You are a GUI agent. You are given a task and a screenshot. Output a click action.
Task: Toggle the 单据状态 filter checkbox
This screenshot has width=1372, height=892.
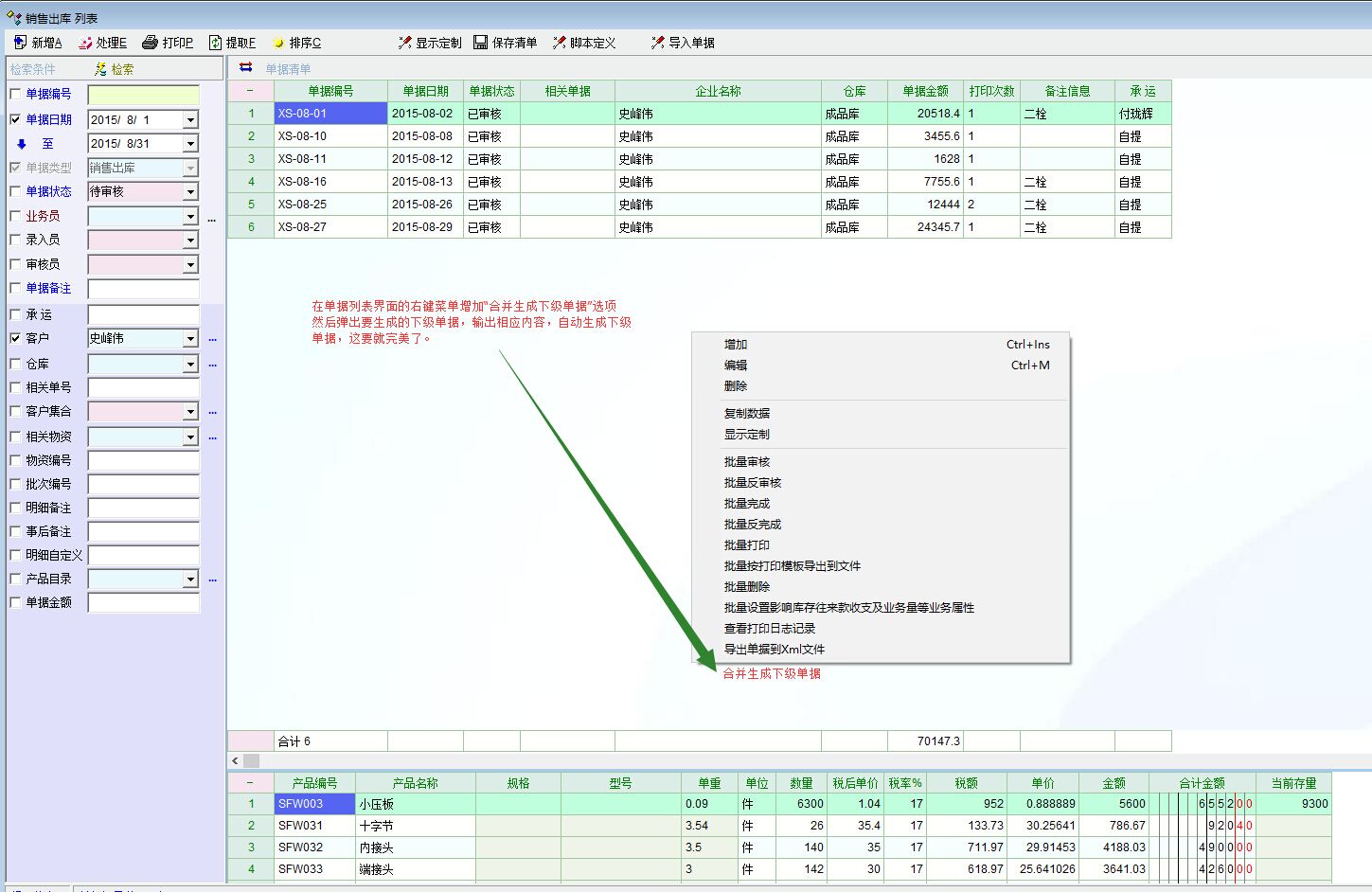pyautogui.click(x=15, y=191)
